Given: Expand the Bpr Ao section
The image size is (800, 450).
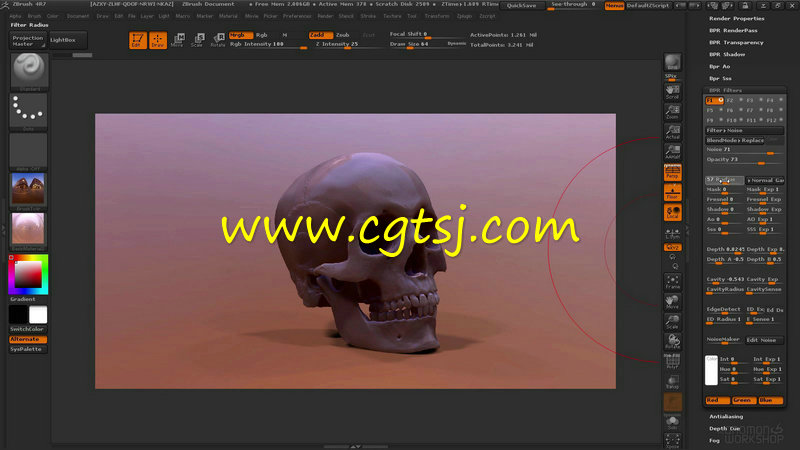Looking at the screenshot, I should tap(720, 67).
